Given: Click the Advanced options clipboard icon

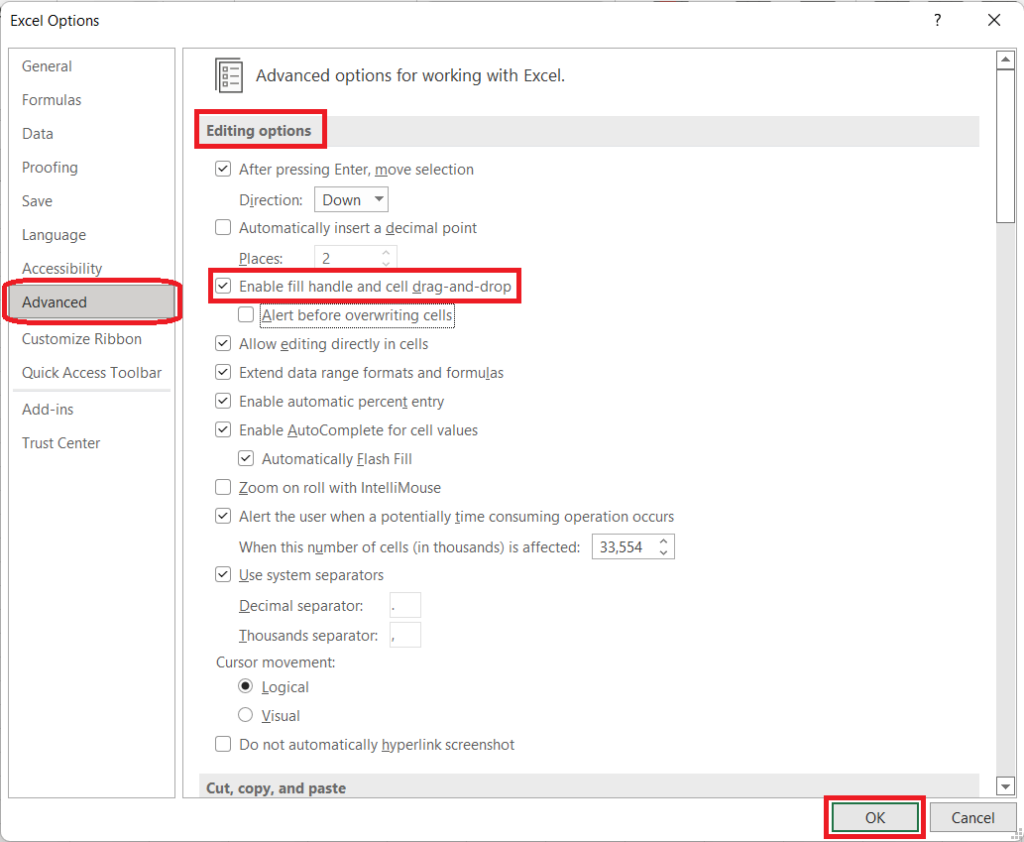Looking at the screenshot, I should coord(229,75).
